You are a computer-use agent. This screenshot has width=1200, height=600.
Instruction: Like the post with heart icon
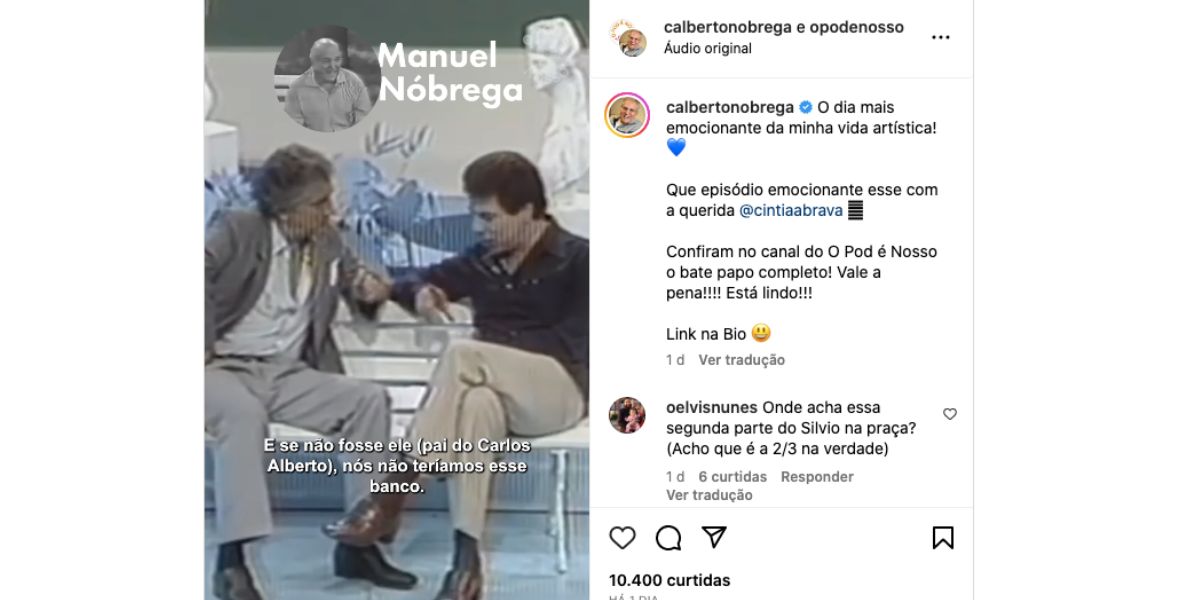(x=622, y=538)
